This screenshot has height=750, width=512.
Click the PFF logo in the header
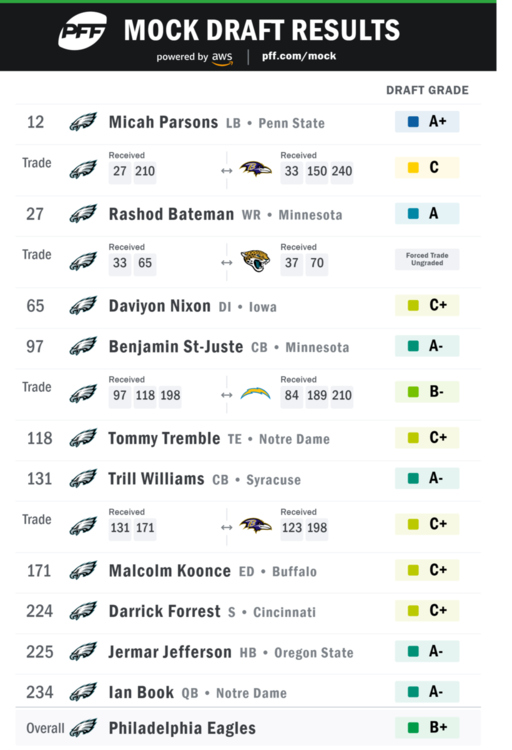82,31
